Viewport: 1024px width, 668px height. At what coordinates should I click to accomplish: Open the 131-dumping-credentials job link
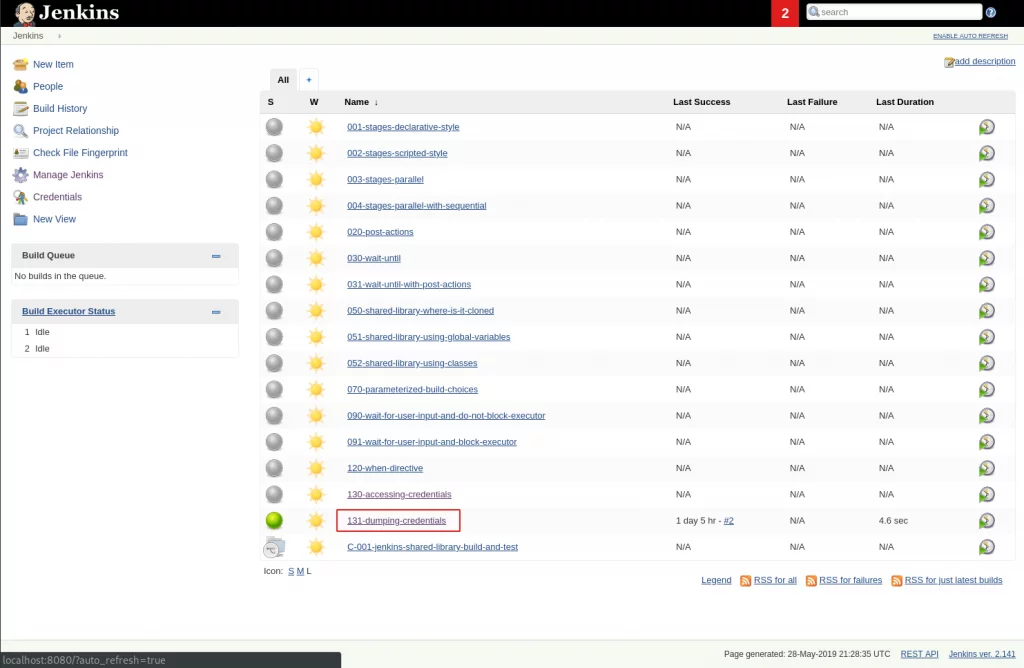coord(396,520)
